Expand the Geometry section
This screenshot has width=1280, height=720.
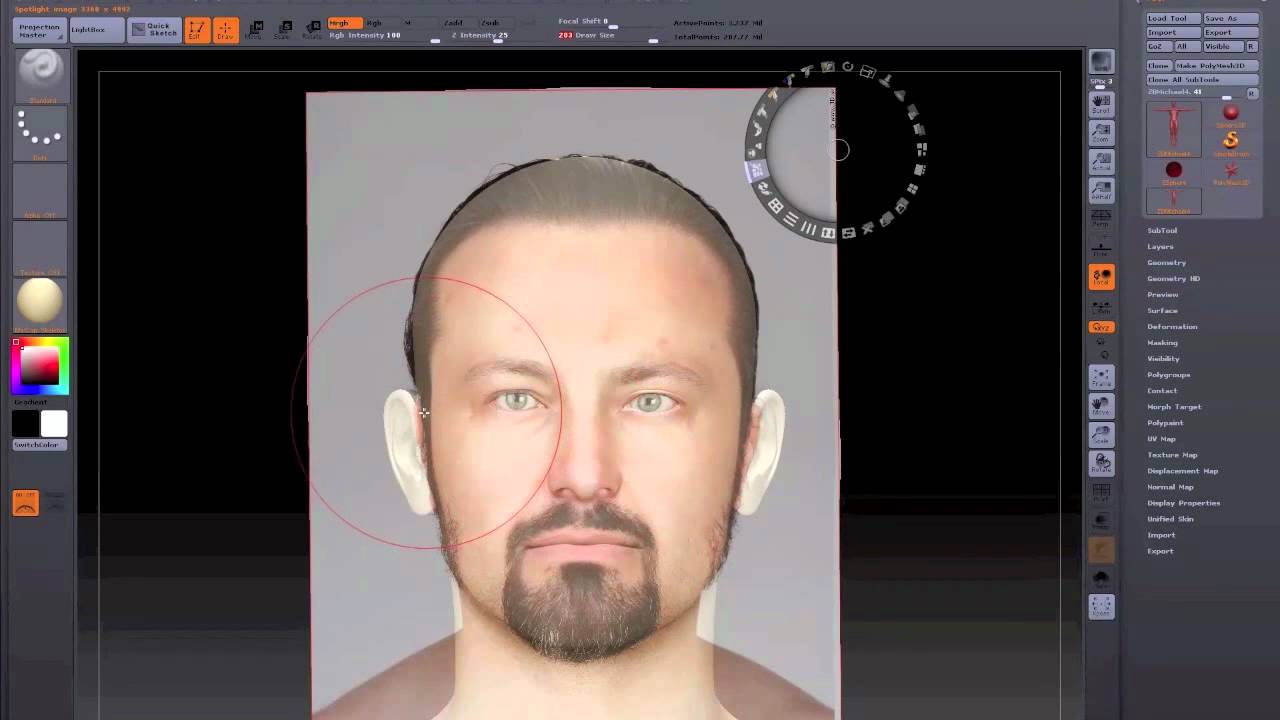(x=1166, y=263)
